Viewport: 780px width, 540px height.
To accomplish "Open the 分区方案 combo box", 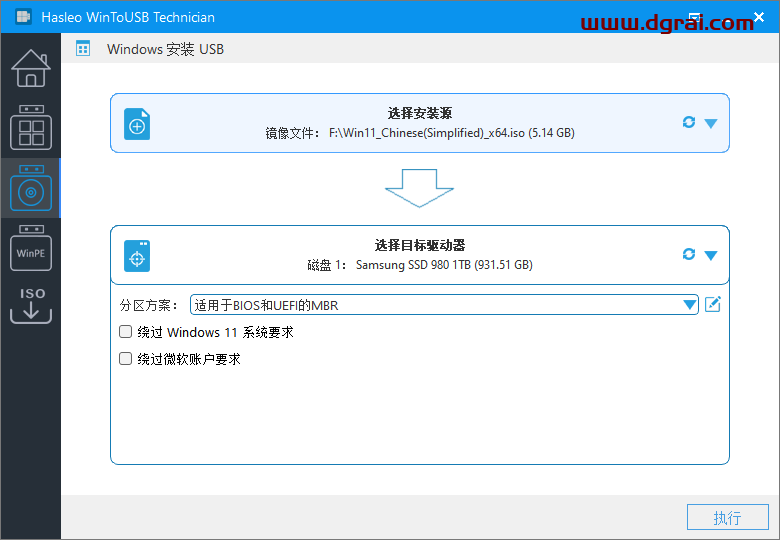I will [444, 305].
